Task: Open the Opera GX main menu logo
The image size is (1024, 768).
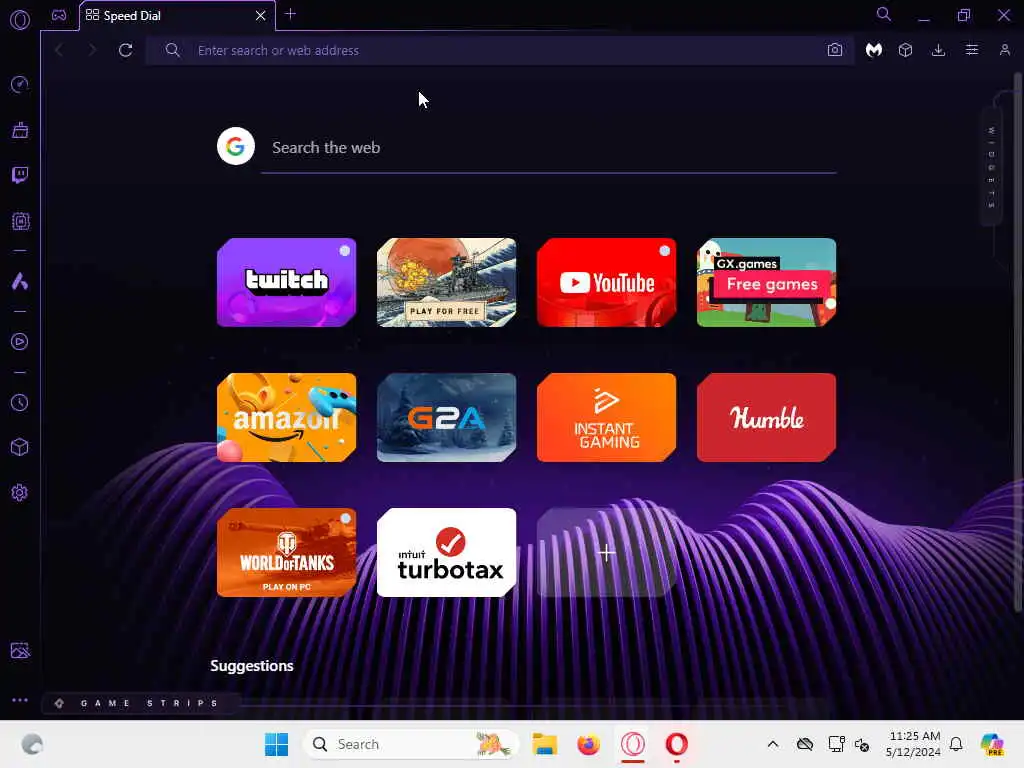Action: (x=20, y=20)
